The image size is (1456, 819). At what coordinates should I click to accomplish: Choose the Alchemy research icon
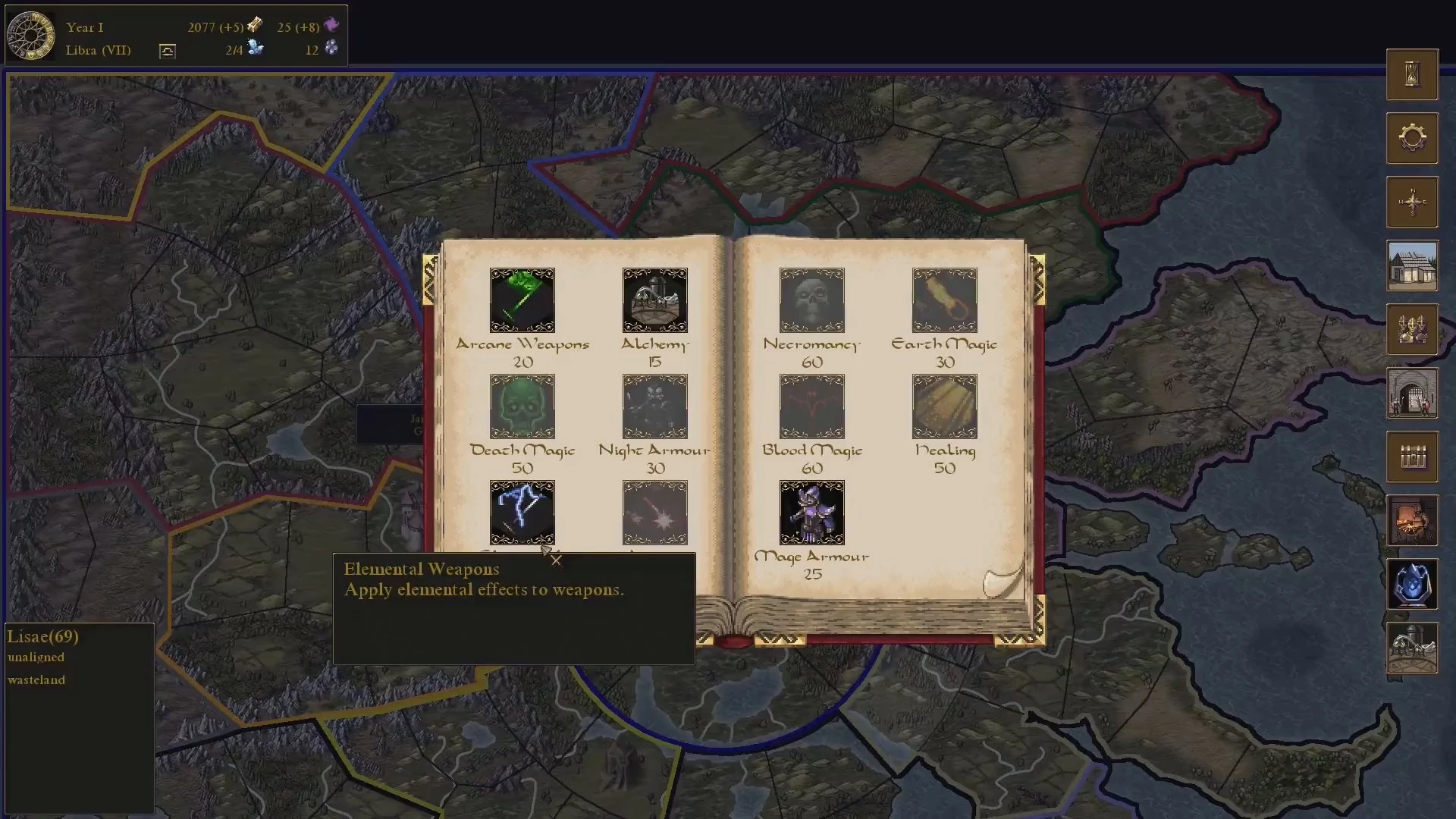point(654,300)
